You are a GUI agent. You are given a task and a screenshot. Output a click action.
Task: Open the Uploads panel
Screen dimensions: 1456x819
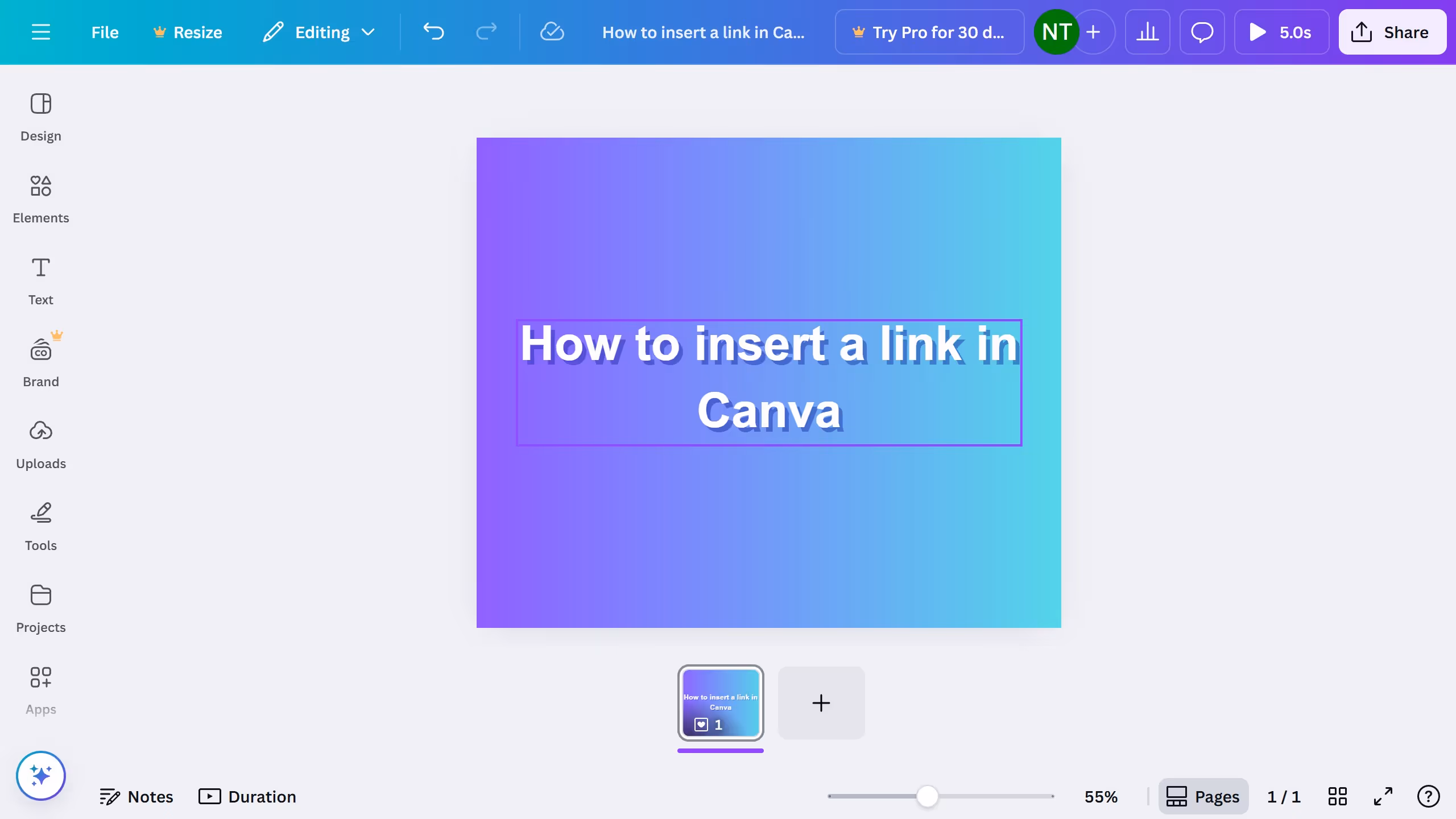click(40, 445)
